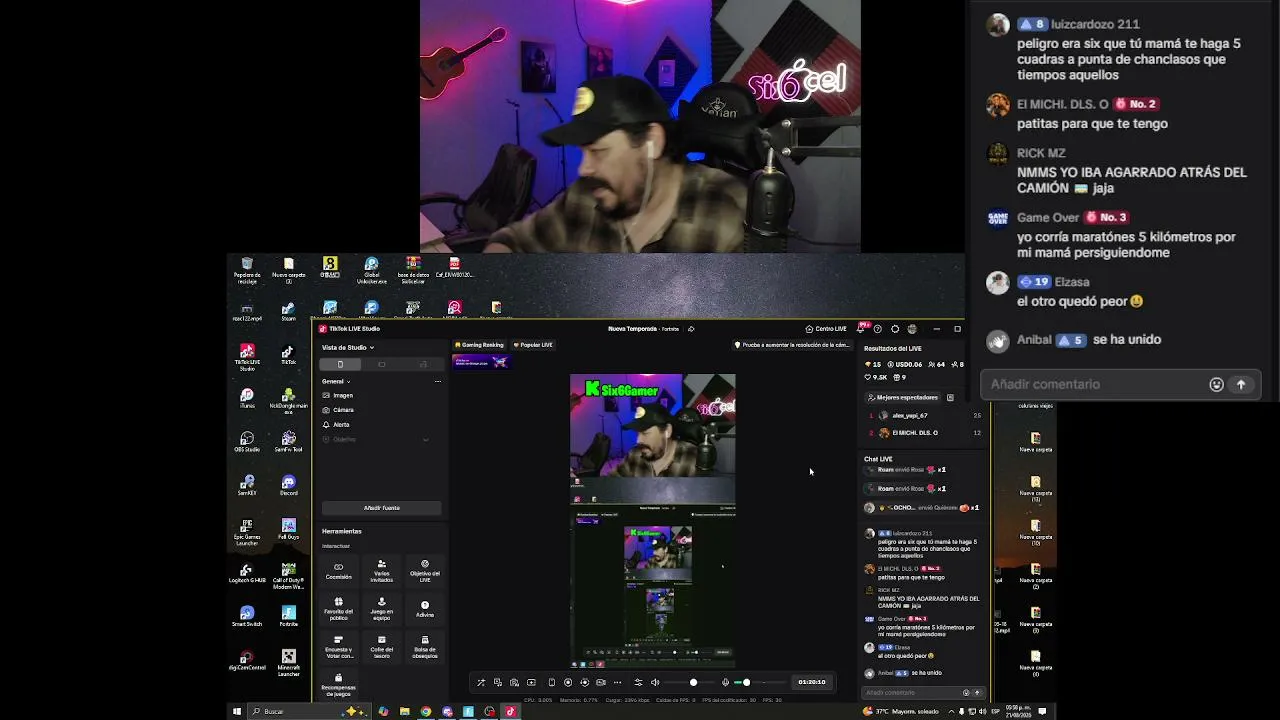Click the share icon next to Nueva Temporada title
This screenshot has height=720, width=1280.
[x=690, y=329]
